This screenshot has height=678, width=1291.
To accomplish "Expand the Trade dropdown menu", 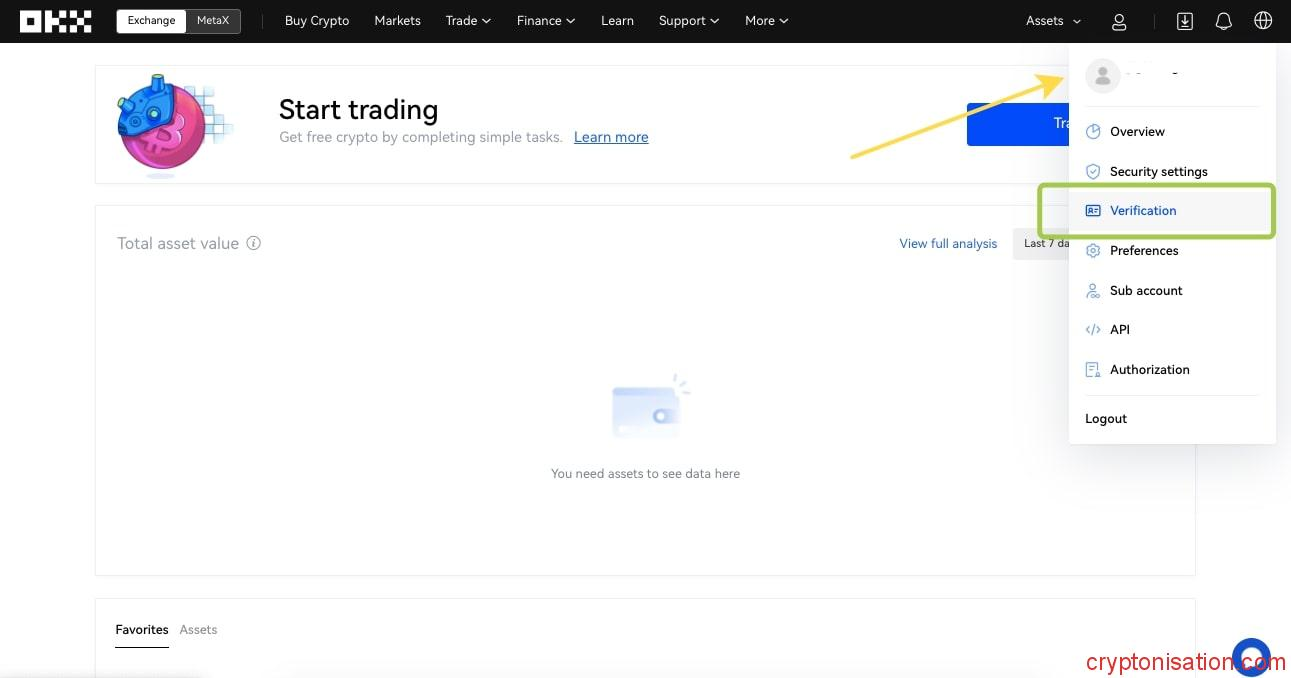I will point(468,21).
